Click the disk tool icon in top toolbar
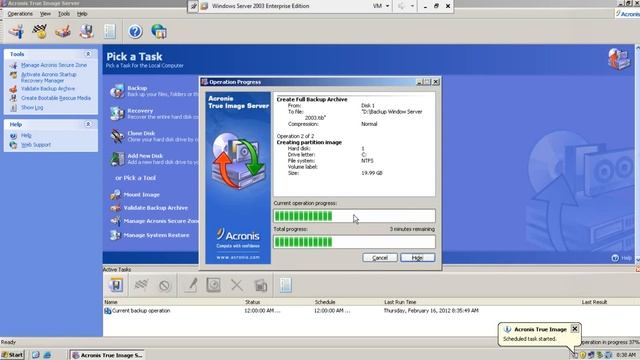This screenshot has height=360, width=640. (x=87, y=31)
